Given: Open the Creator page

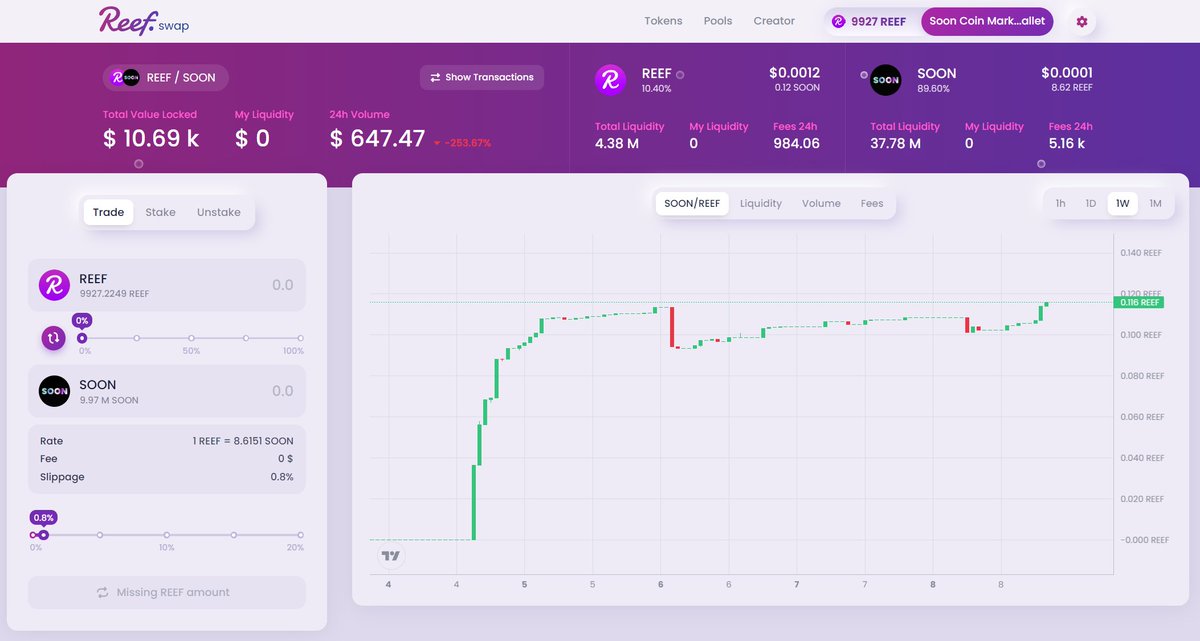Looking at the screenshot, I should [774, 21].
